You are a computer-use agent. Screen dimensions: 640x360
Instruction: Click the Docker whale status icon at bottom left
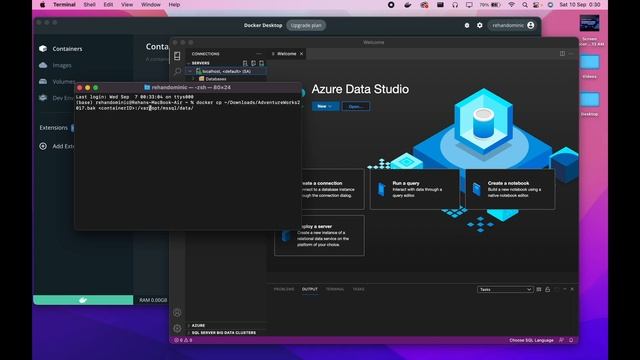83,300
